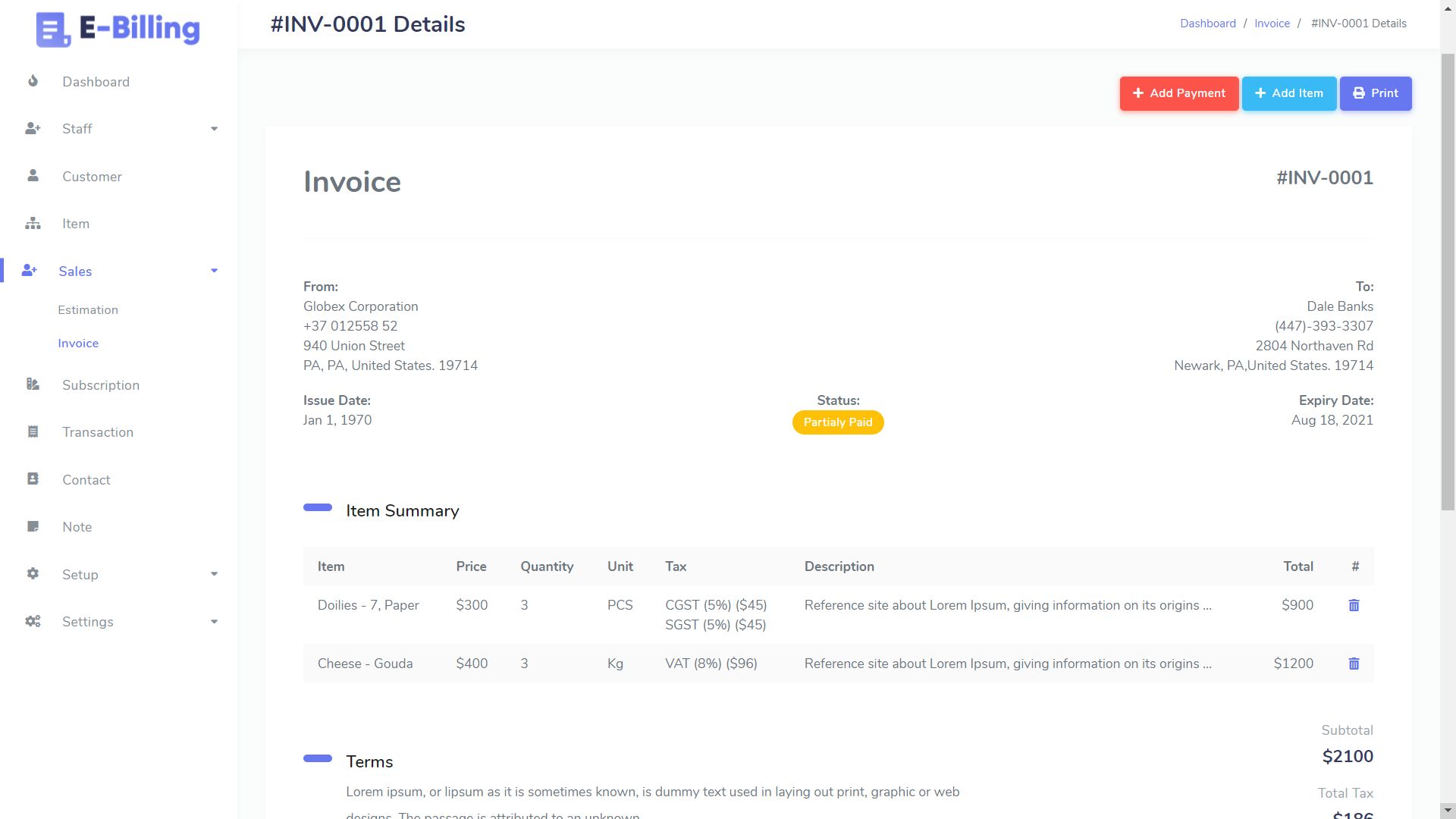Viewport: 1456px width, 819px height.
Task: Collapse the Sales submenu arrow
Action: [214, 271]
